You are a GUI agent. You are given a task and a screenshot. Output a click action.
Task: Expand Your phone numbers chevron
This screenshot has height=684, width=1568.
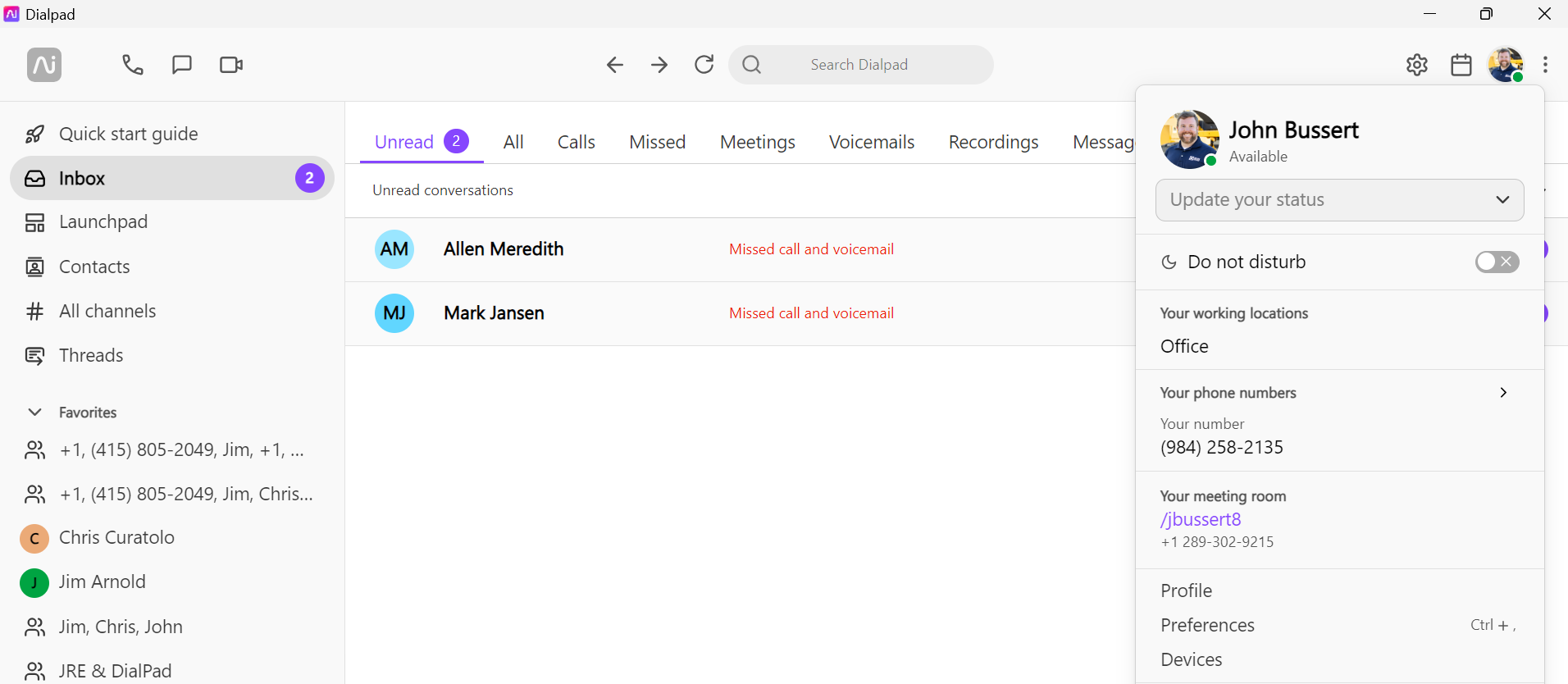pyautogui.click(x=1502, y=393)
